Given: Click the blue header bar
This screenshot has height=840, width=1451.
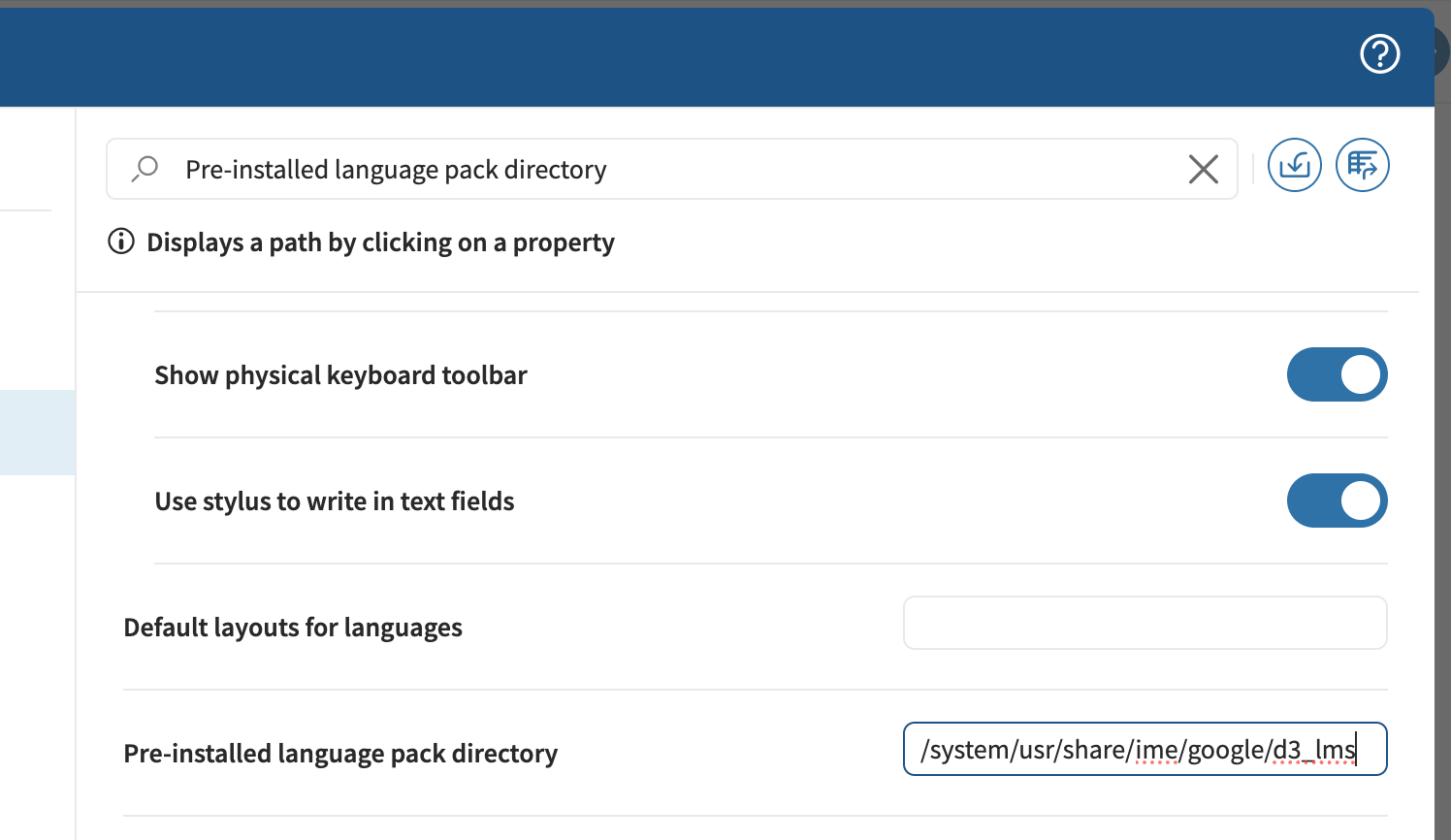Looking at the screenshot, I should [x=679, y=58].
